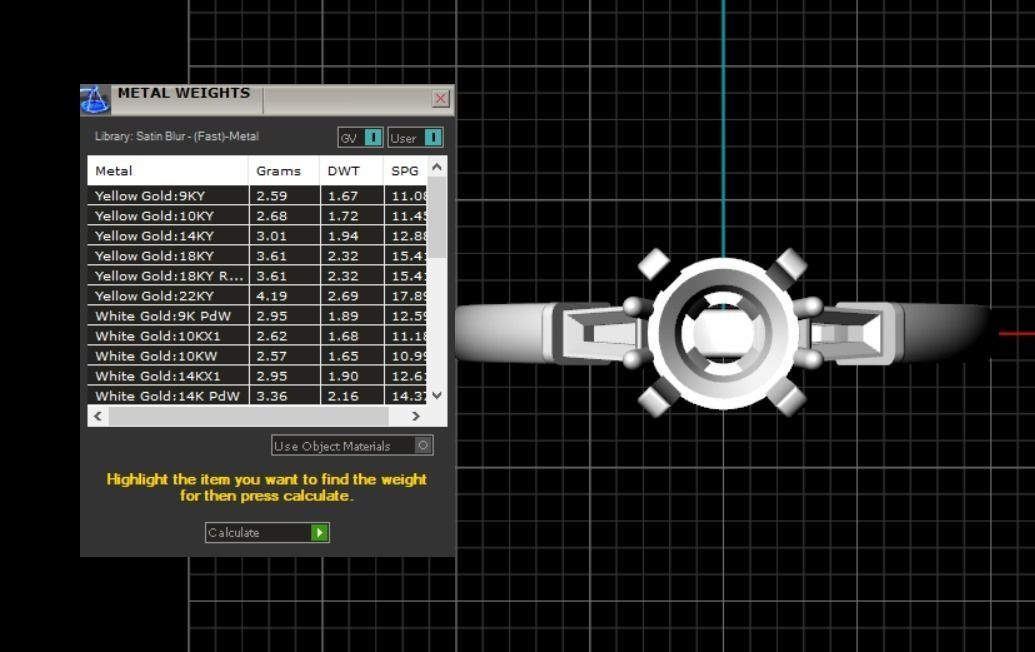
Task: Select the White Gold:14KX1 row
Action: tap(258, 375)
